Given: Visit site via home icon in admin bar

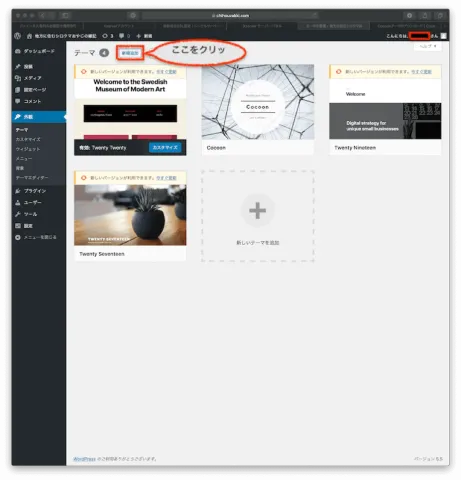Looking at the screenshot, I should point(29,36).
